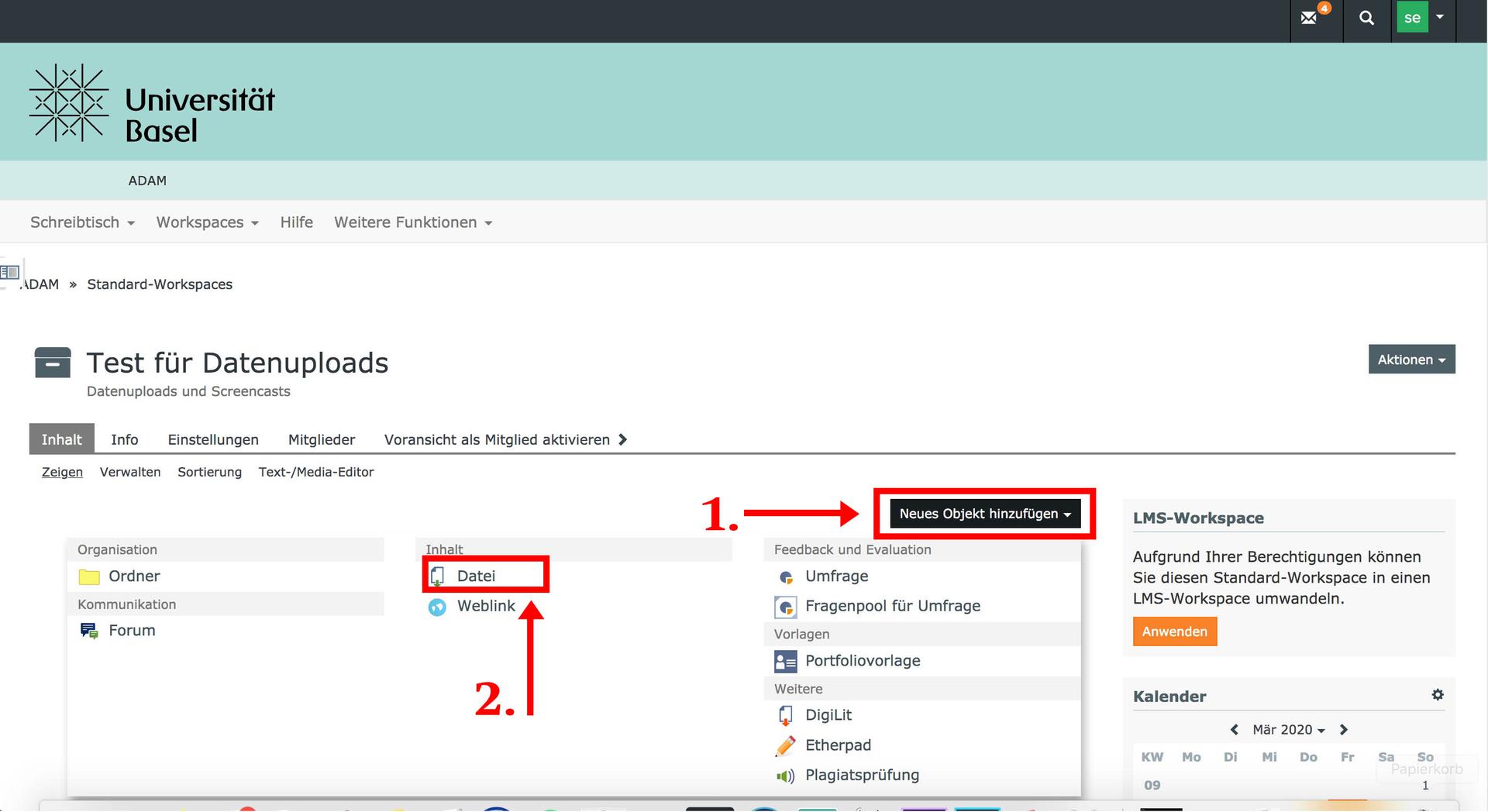This screenshot has height=812, width=1488.
Task: Click the Datei link
Action: click(476, 576)
